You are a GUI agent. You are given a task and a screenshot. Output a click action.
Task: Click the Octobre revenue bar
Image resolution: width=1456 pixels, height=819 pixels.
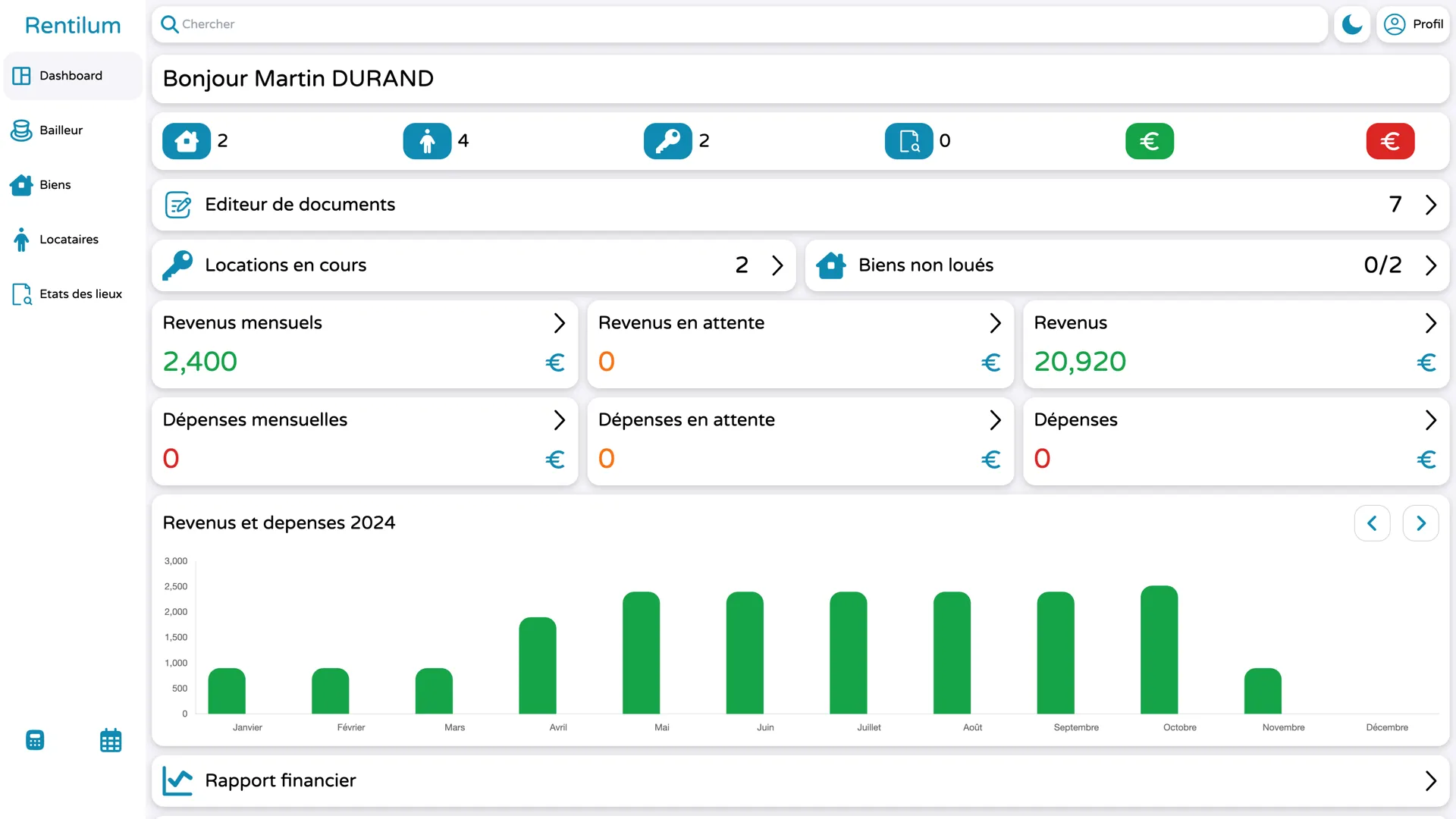click(1159, 650)
